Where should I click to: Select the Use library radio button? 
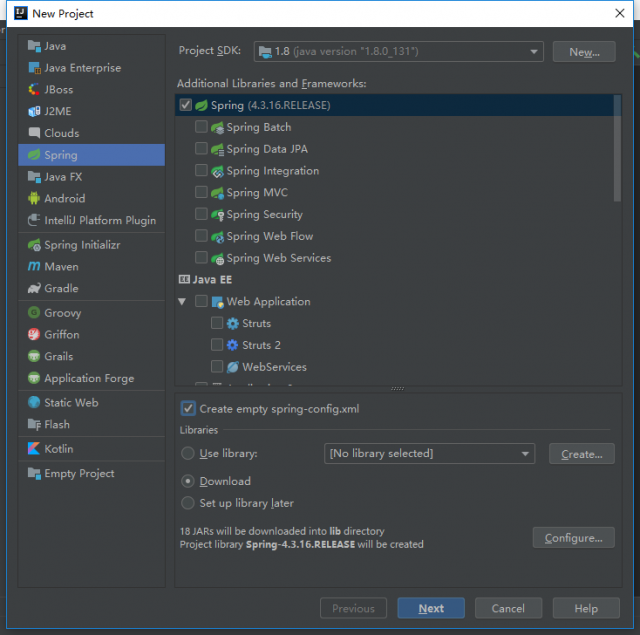coord(188,454)
